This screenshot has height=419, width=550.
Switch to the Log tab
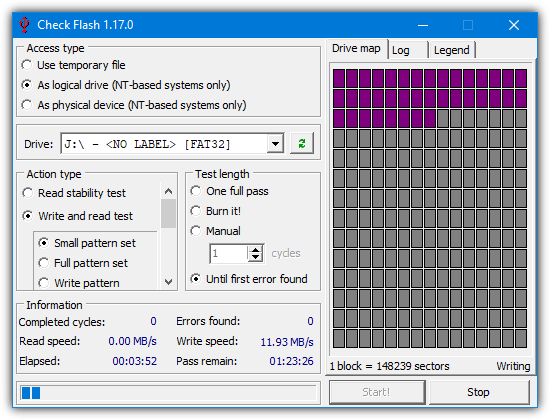pyautogui.click(x=408, y=50)
